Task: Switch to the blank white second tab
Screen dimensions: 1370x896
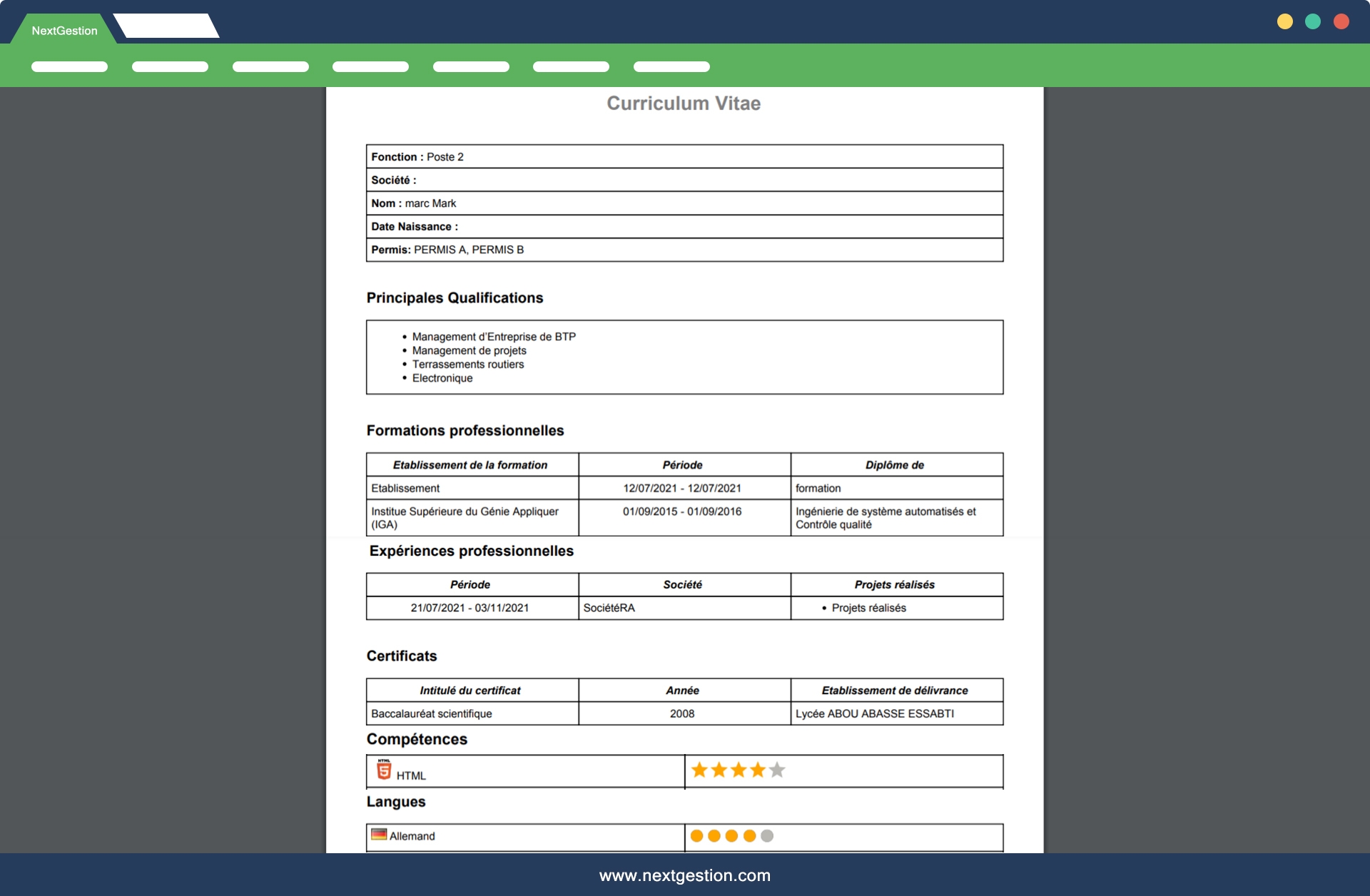Action: coord(167,26)
